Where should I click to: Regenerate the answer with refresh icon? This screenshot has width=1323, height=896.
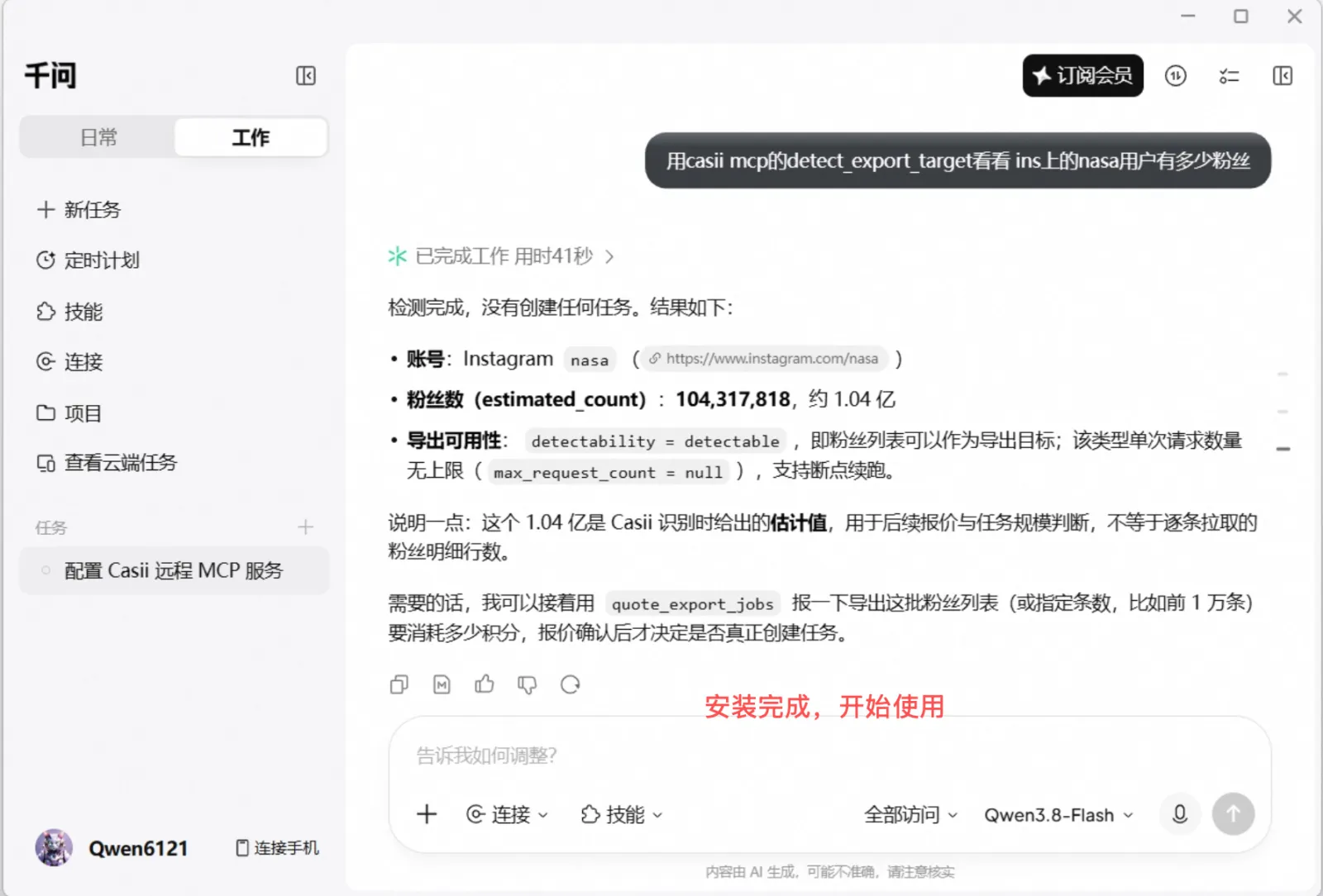(570, 684)
